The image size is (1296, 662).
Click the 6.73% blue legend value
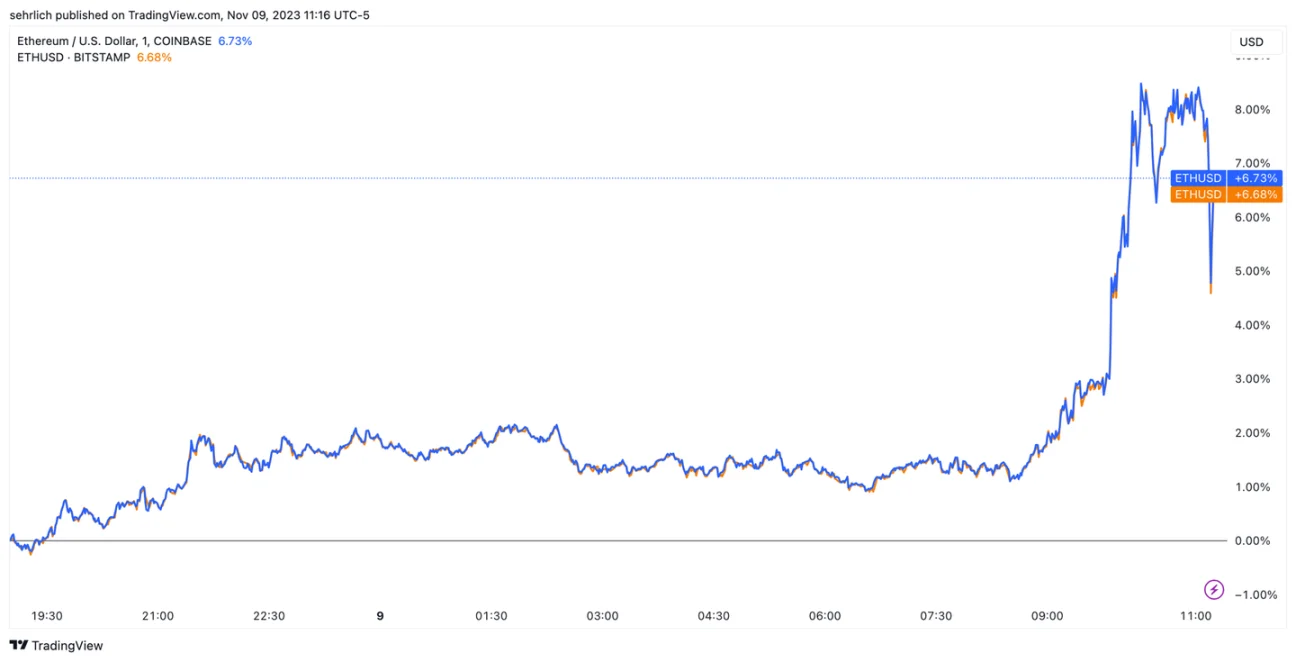[235, 41]
